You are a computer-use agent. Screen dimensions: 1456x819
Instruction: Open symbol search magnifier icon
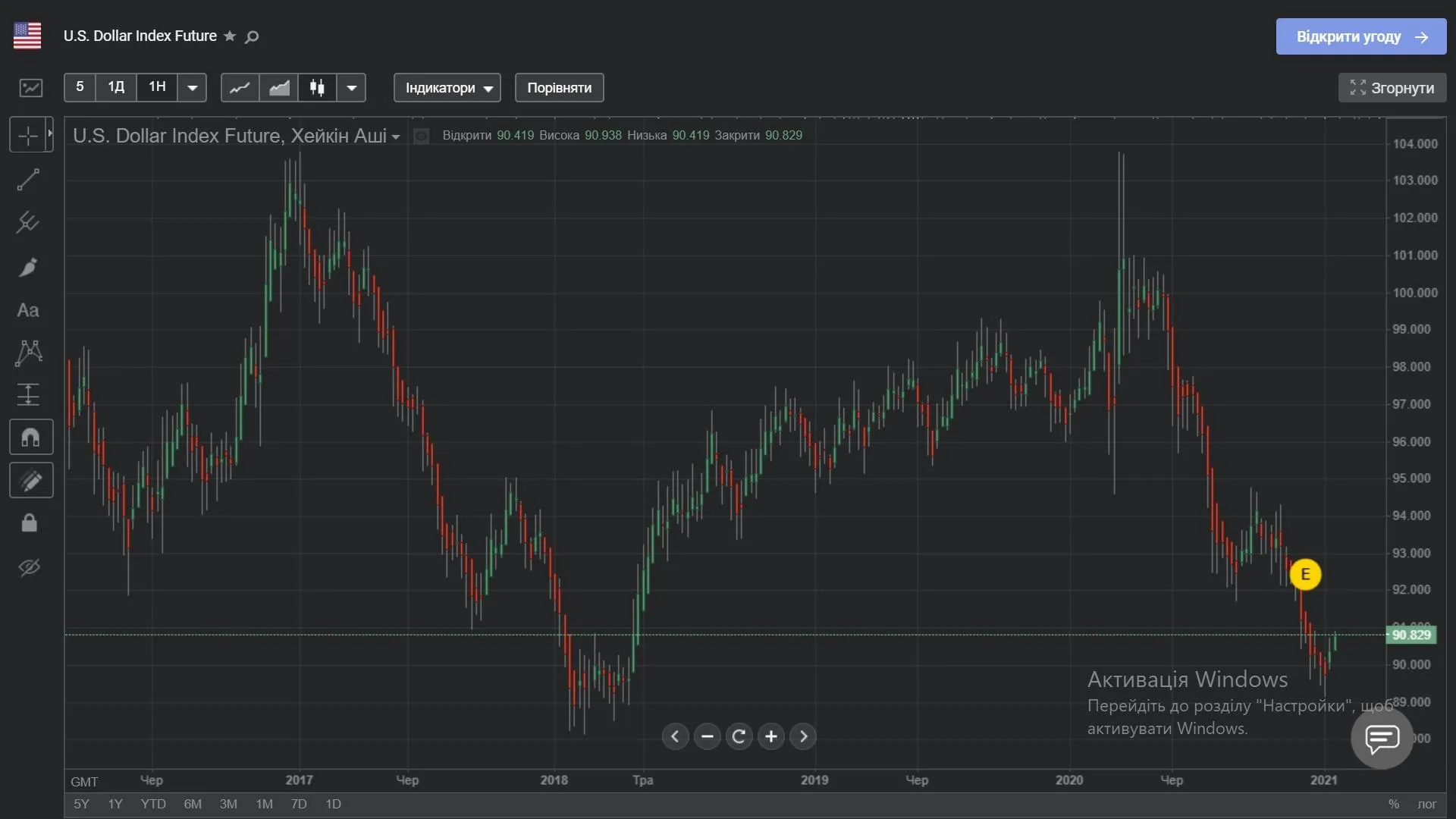click(x=252, y=36)
